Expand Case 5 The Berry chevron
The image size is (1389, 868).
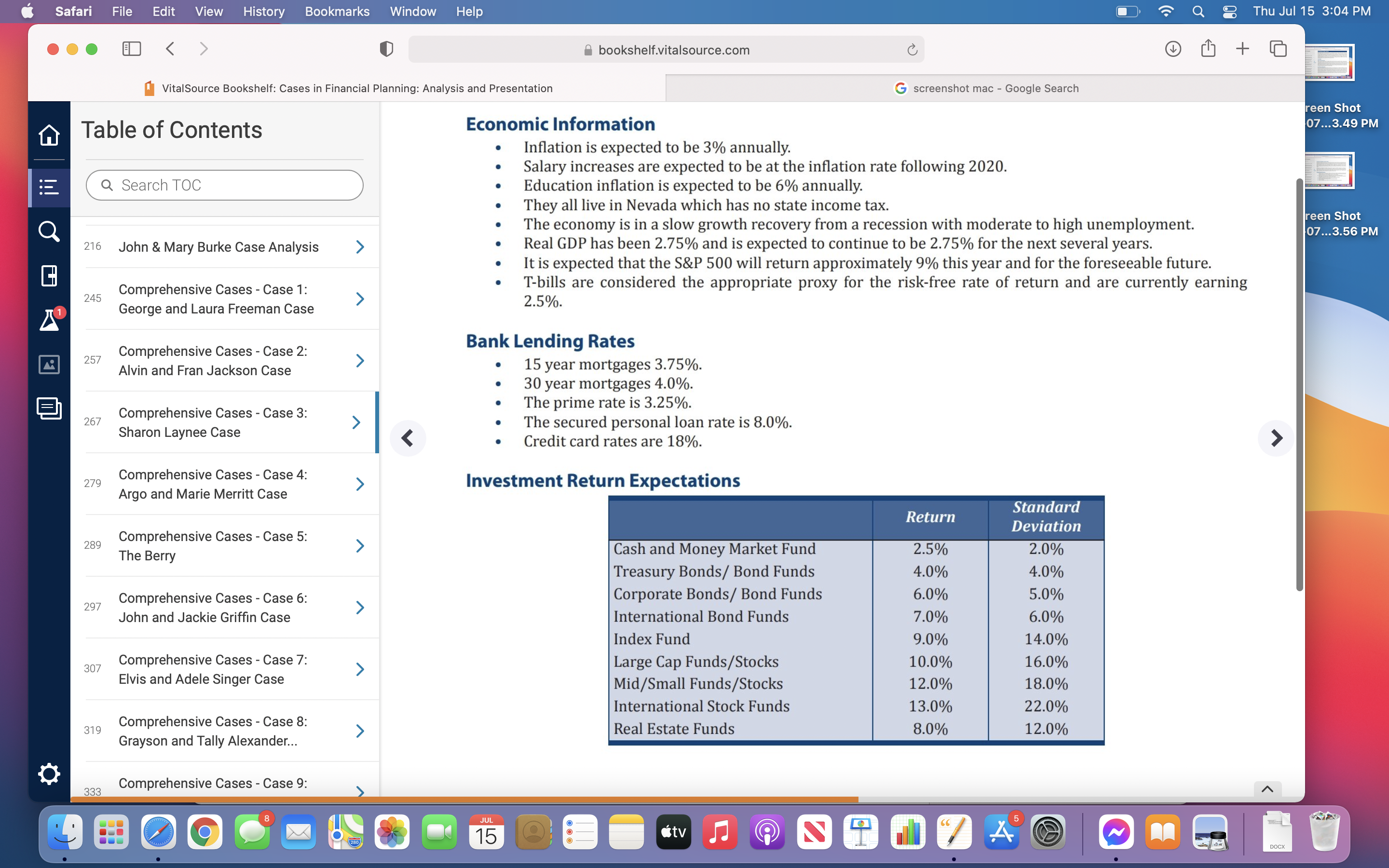click(360, 546)
